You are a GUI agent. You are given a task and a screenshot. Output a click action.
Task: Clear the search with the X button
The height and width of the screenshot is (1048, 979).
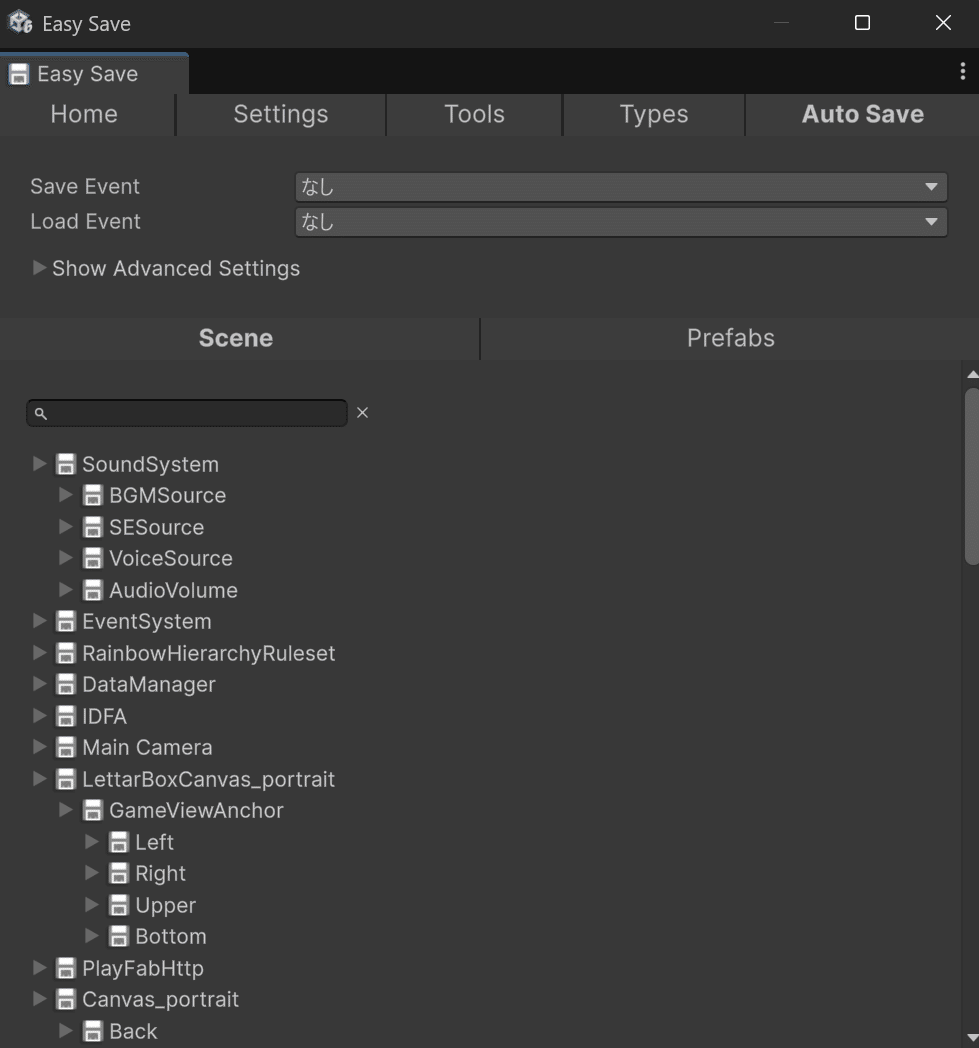coord(362,412)
